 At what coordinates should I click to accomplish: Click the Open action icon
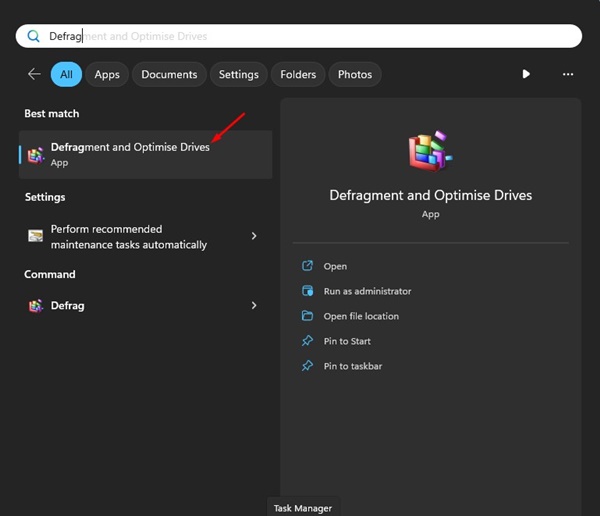(x=307, y=266)
